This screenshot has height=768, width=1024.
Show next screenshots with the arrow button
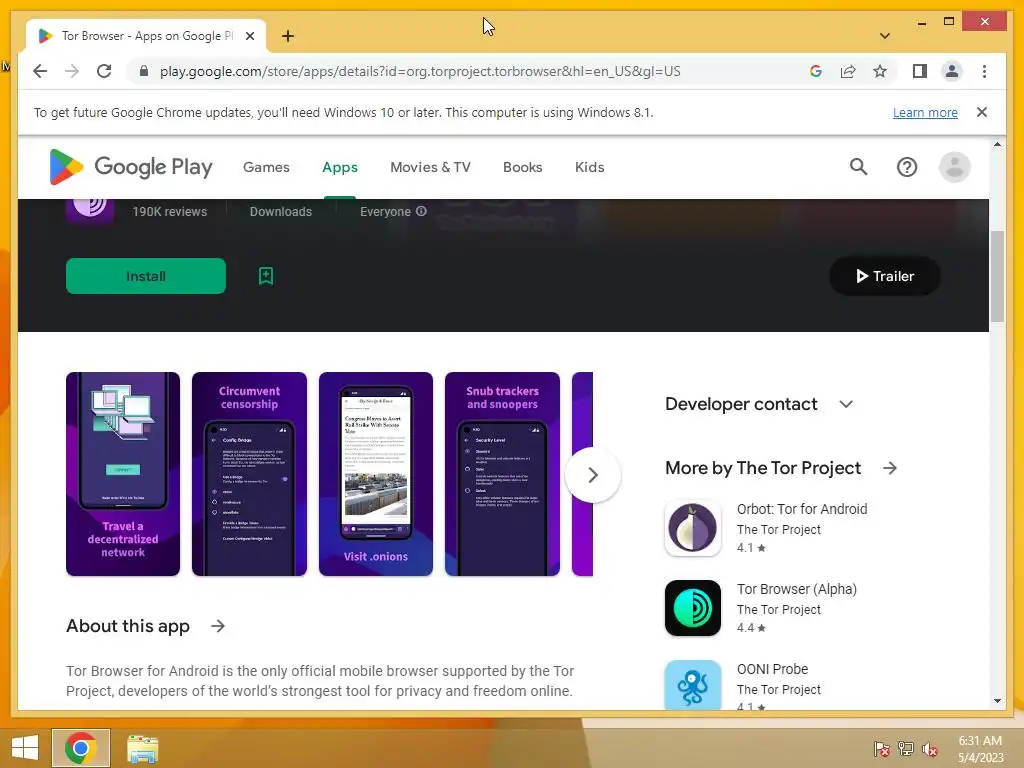[x=592, y=475]
